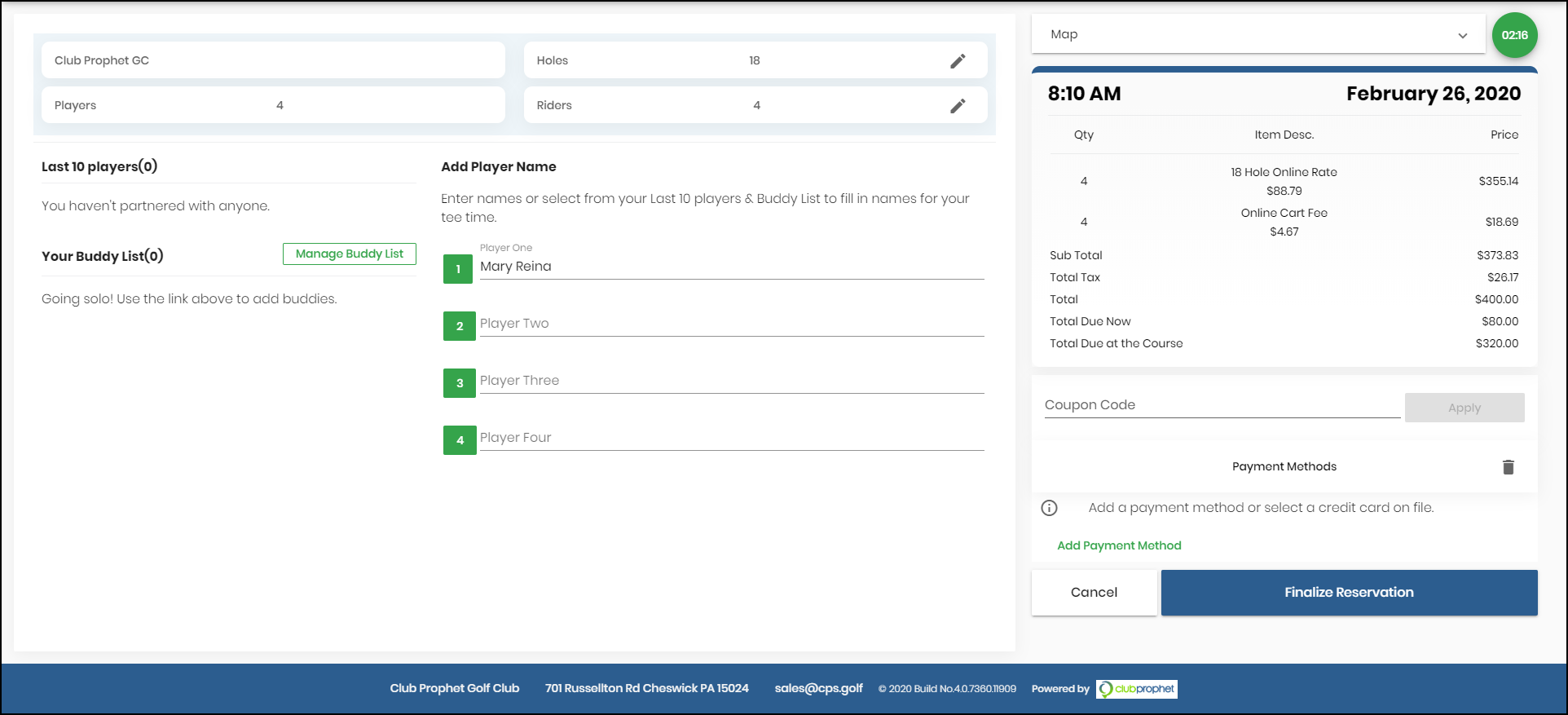Click the pencil edit icon for Holes
Screen dimensions: 1568x715
tap(958, 61)
